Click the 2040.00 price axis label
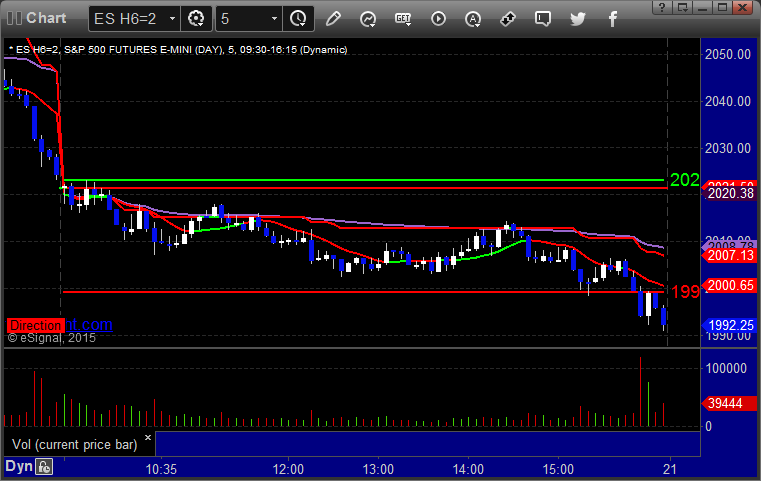Viewport: 761px width, 481px height. (x=728, y=101)
